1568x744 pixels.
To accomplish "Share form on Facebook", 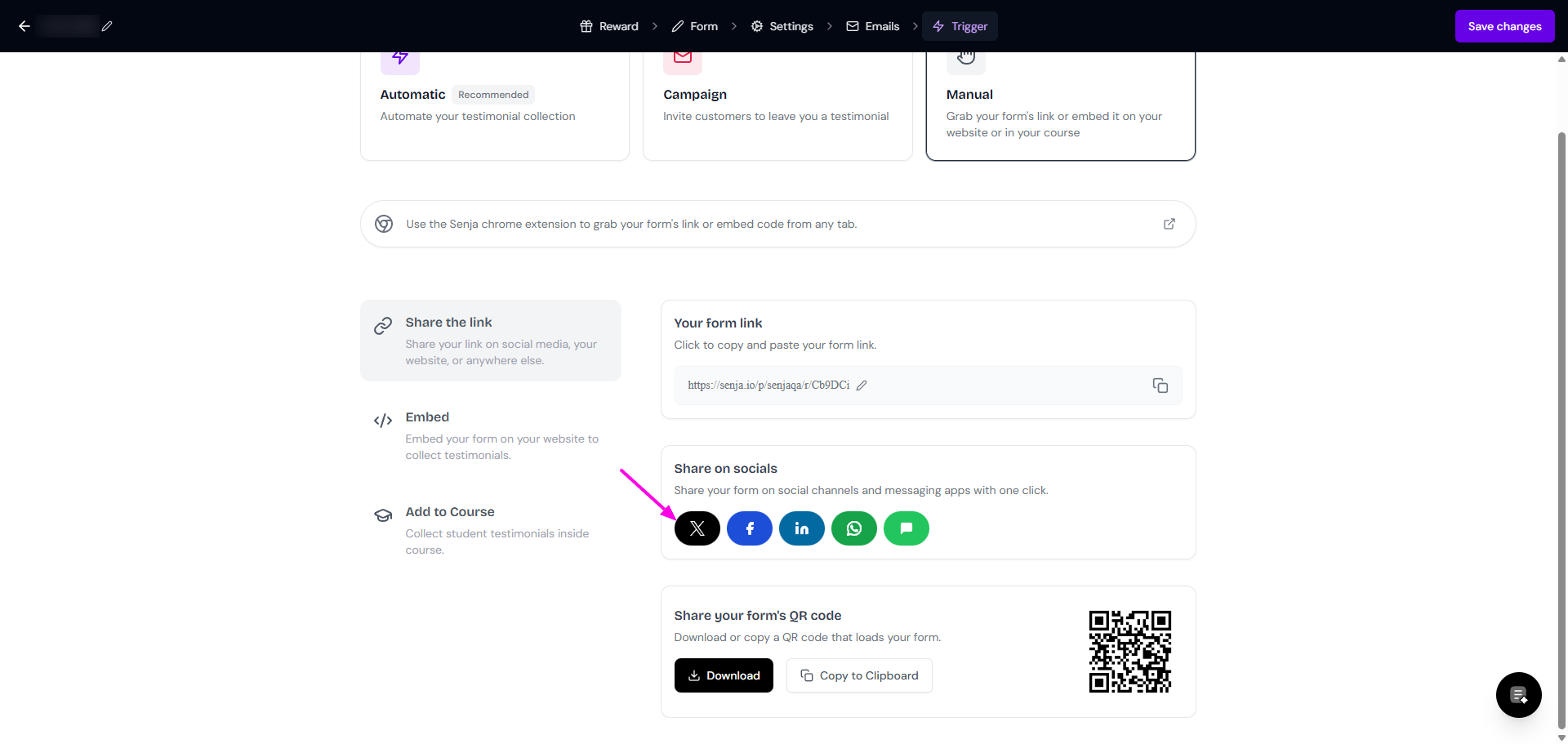I will click(x=749, y=528).
